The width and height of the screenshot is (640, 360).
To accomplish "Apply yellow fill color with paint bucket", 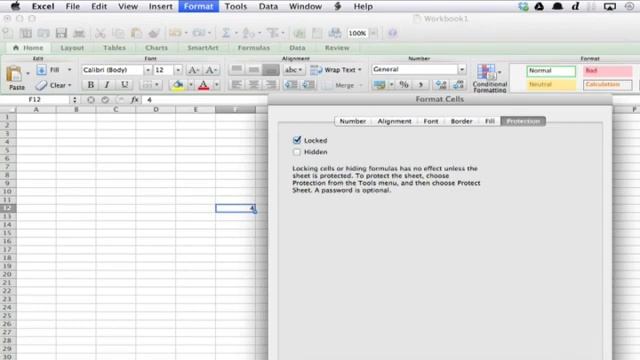I will [178, 85].
